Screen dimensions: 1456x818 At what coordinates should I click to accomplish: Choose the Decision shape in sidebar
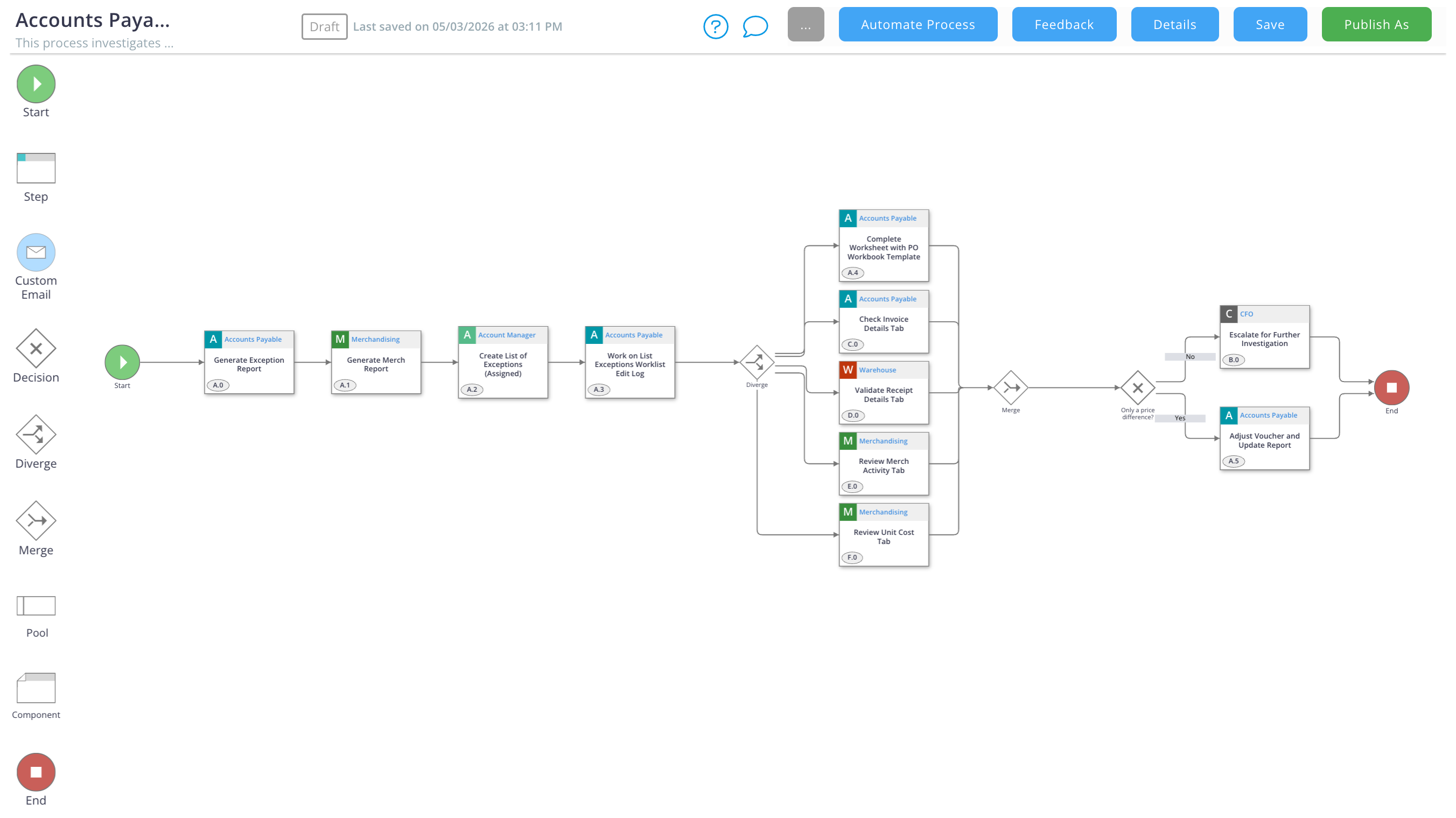[x=36, y=348]
